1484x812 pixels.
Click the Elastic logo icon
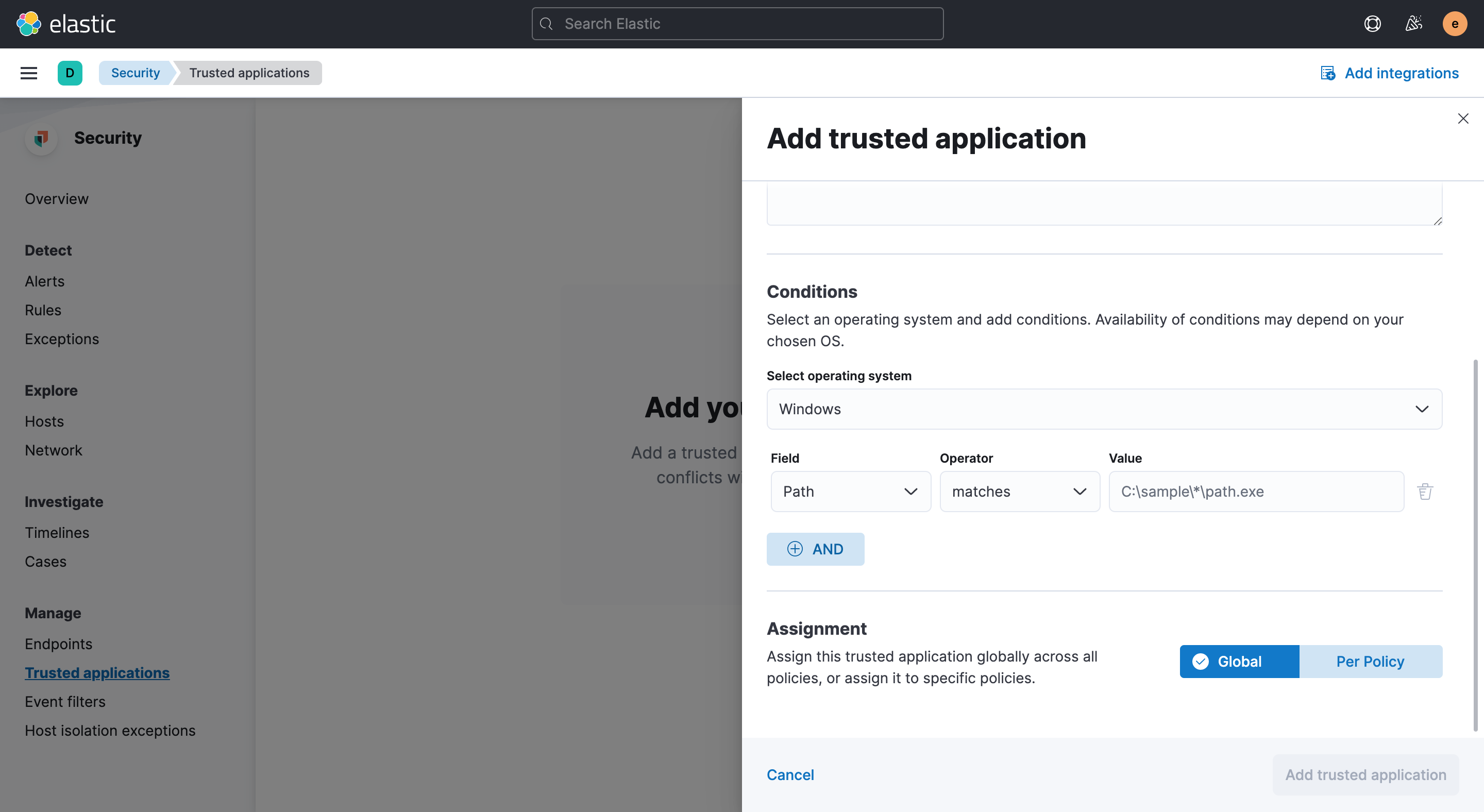tap(29, 24)
